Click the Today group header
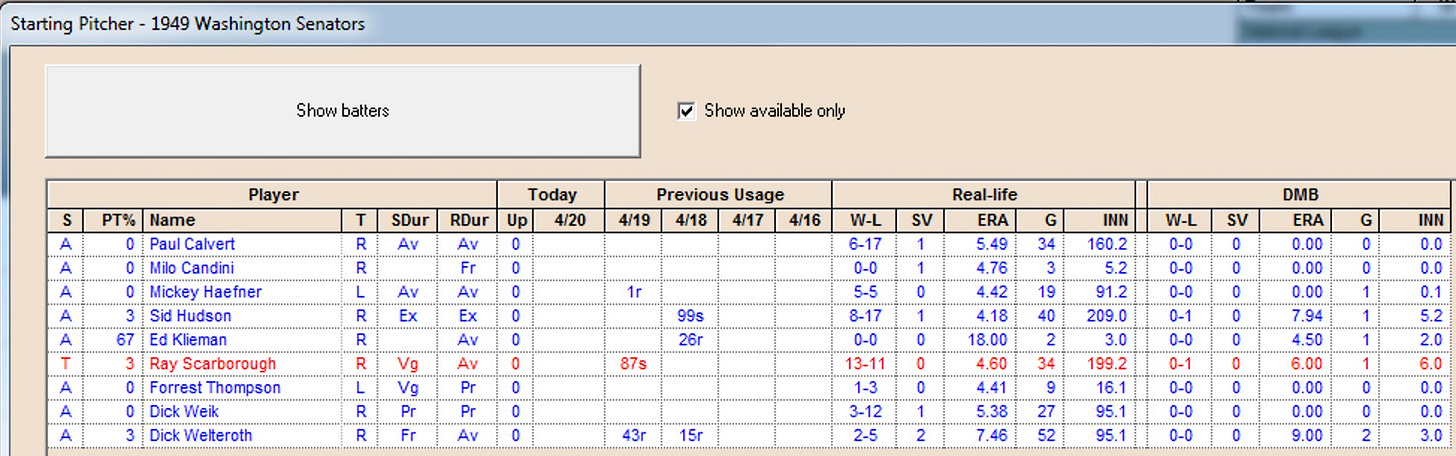 click(x=552, y=195)
